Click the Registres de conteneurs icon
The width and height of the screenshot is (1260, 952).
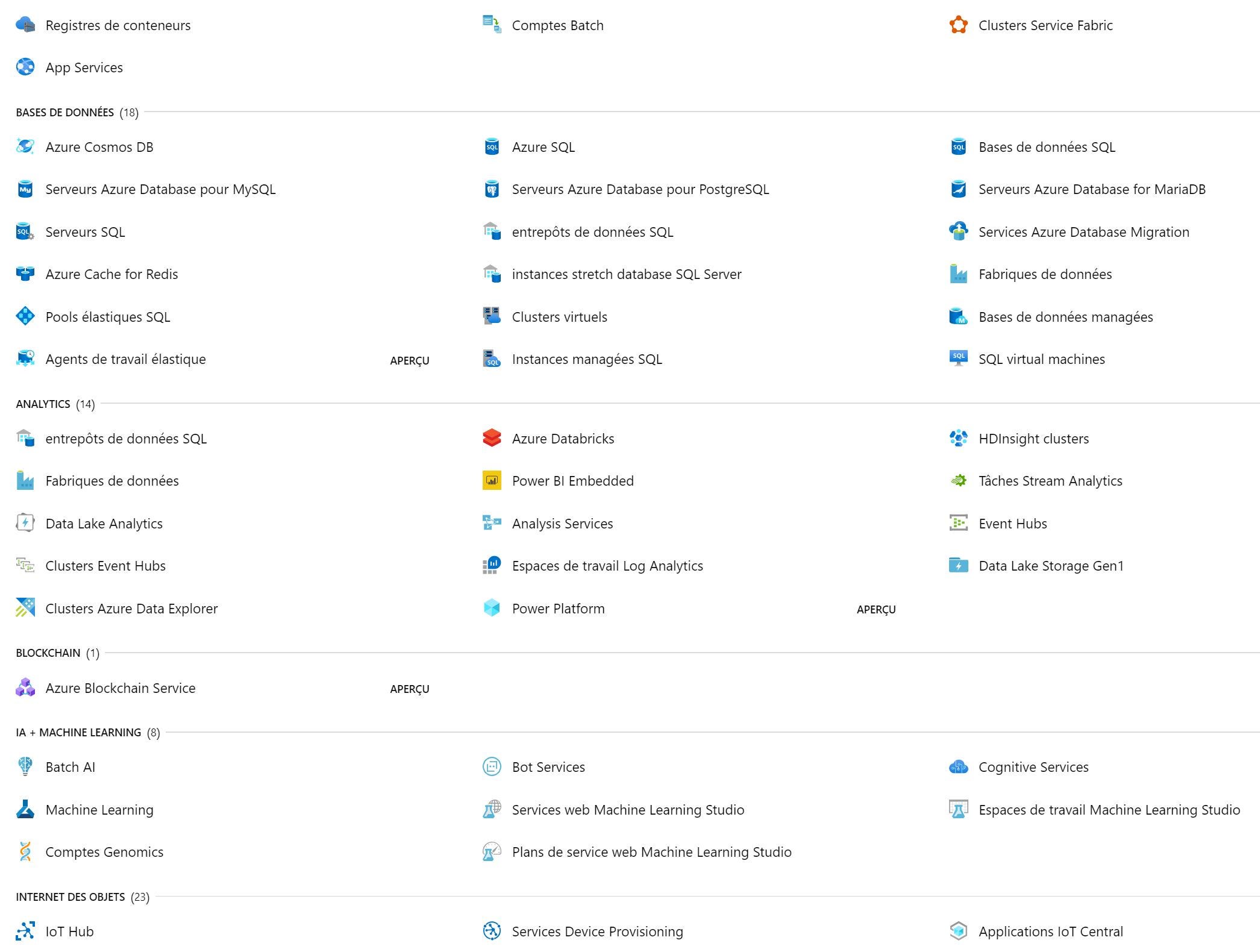click(25, 25)
